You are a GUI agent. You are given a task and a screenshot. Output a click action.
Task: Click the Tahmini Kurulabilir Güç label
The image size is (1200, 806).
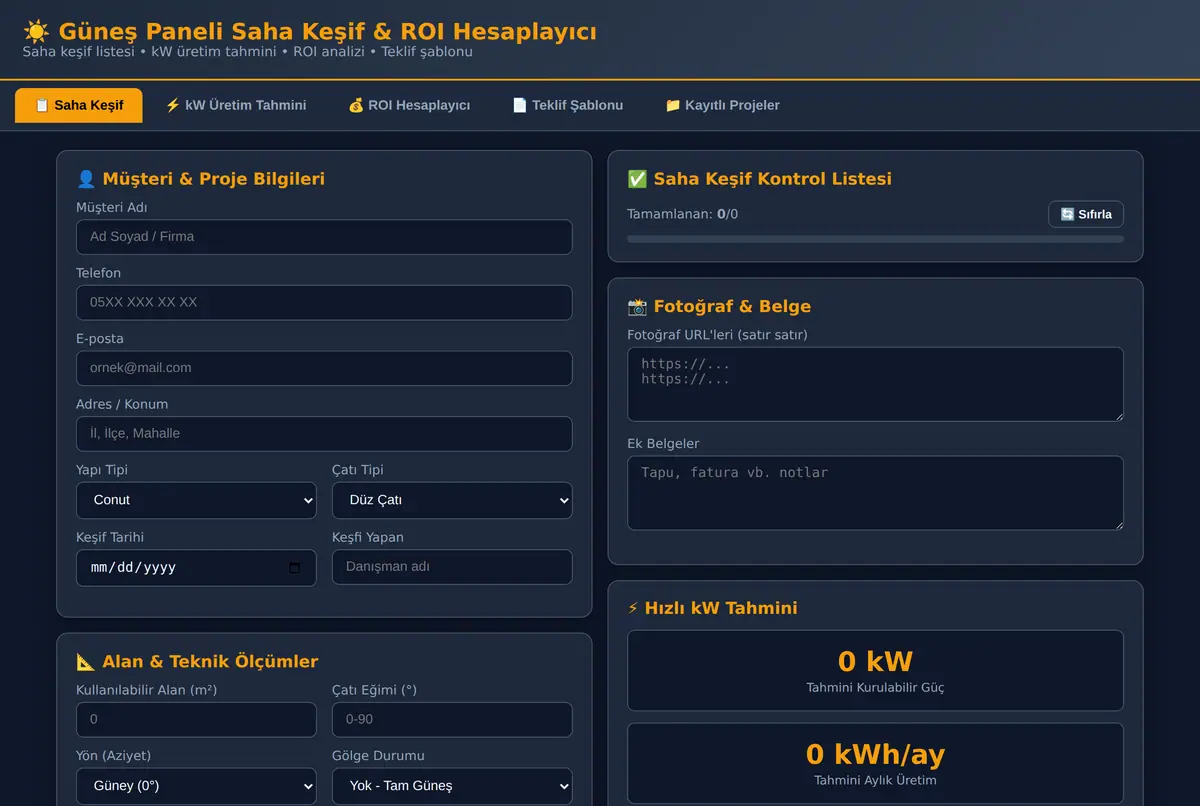point(875,687)
